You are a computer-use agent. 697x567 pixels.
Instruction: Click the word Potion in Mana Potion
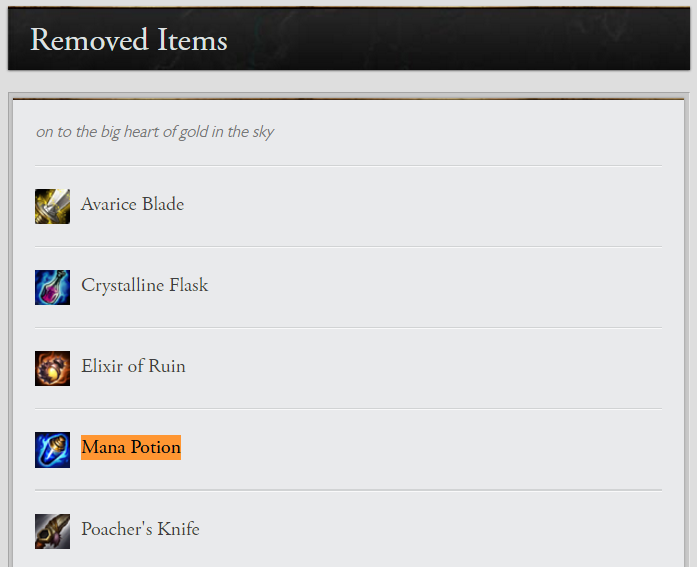[155, 447]
